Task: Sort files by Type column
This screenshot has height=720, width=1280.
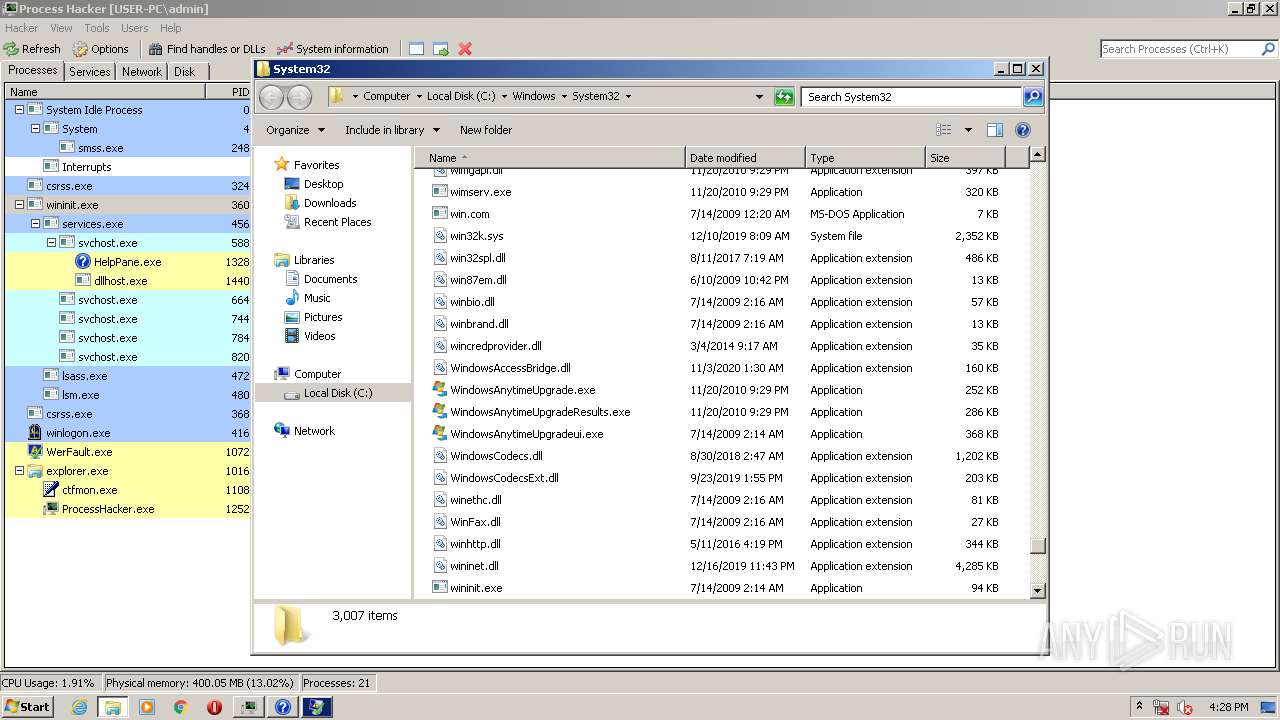Action: [x=865, y=158]
